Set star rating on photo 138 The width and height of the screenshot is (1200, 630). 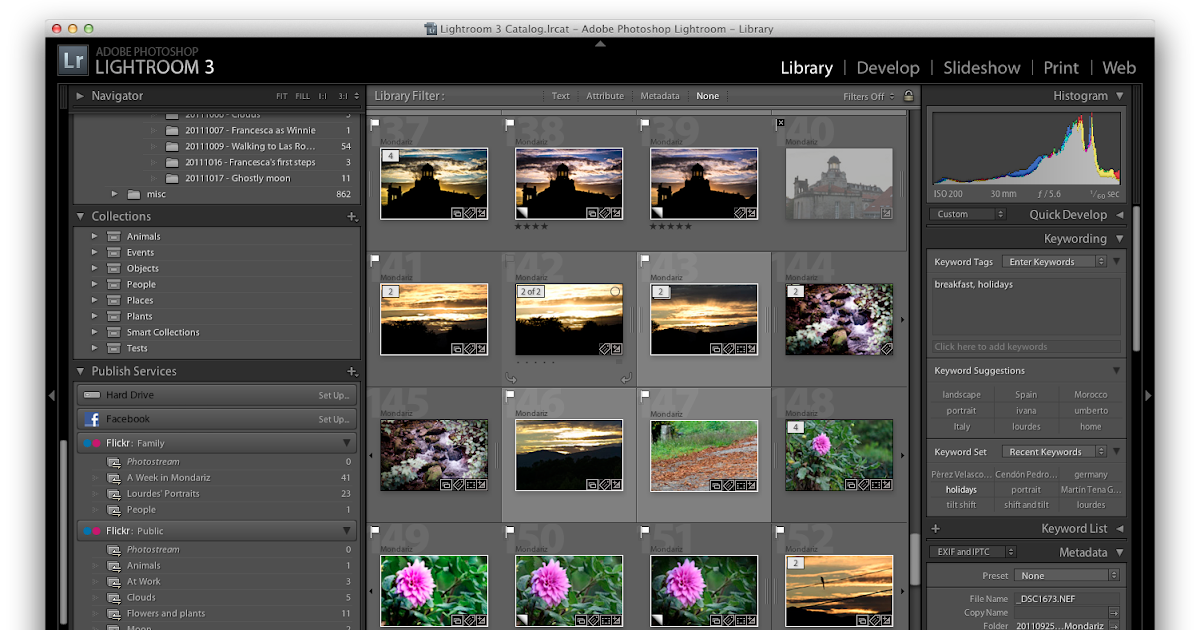[532, 227]
